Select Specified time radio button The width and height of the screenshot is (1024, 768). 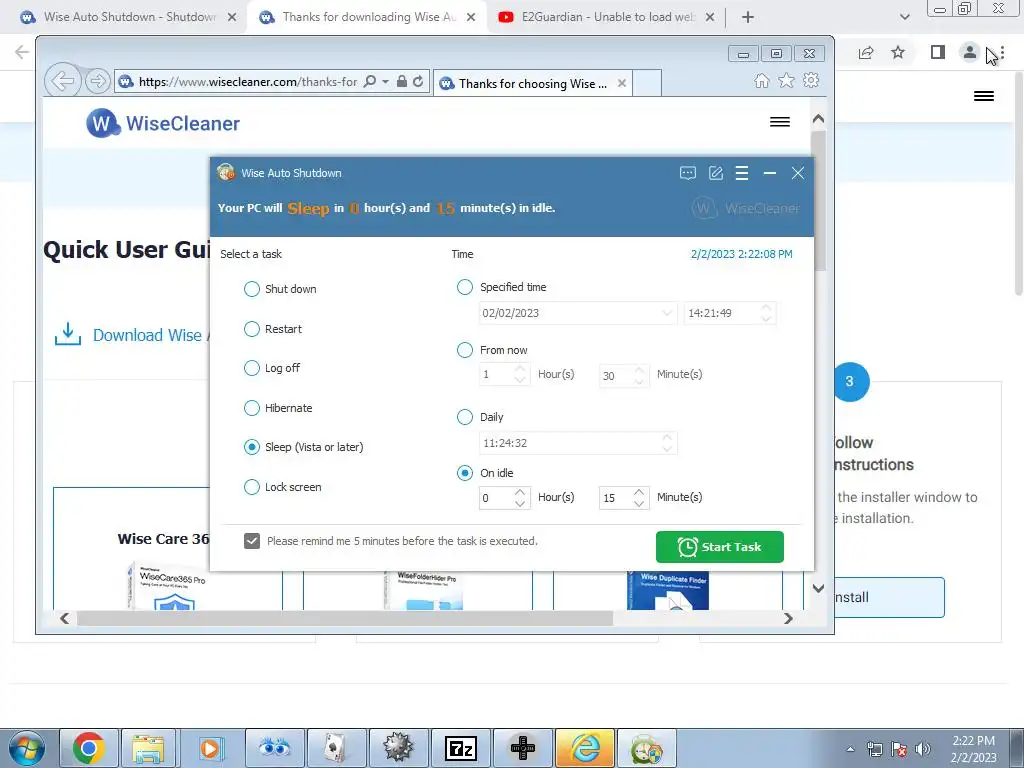pos(464,287)
